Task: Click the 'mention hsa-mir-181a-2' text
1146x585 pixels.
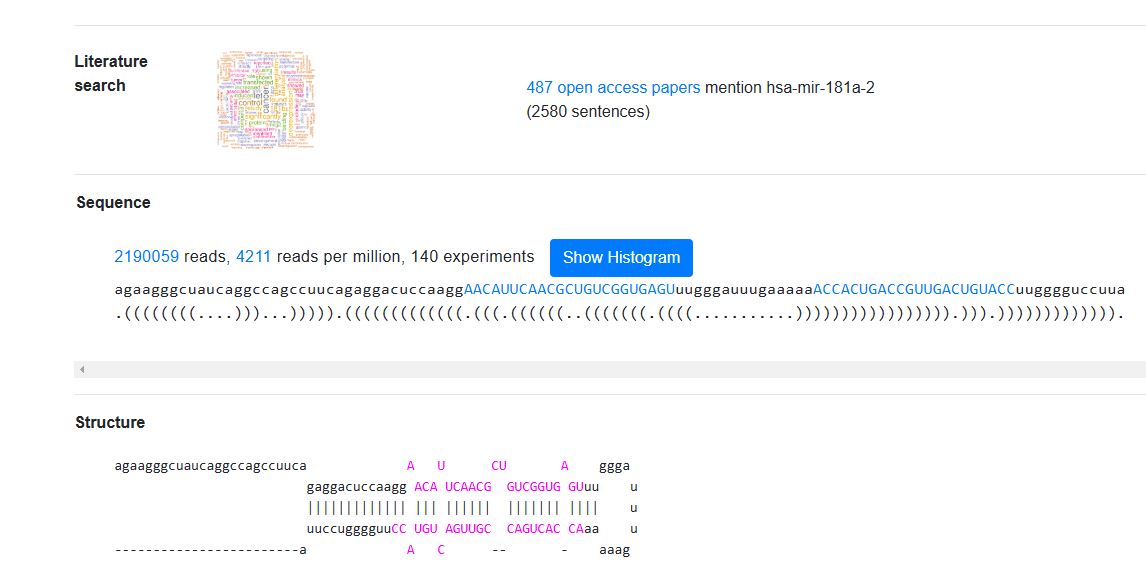Action: [790, 88]
